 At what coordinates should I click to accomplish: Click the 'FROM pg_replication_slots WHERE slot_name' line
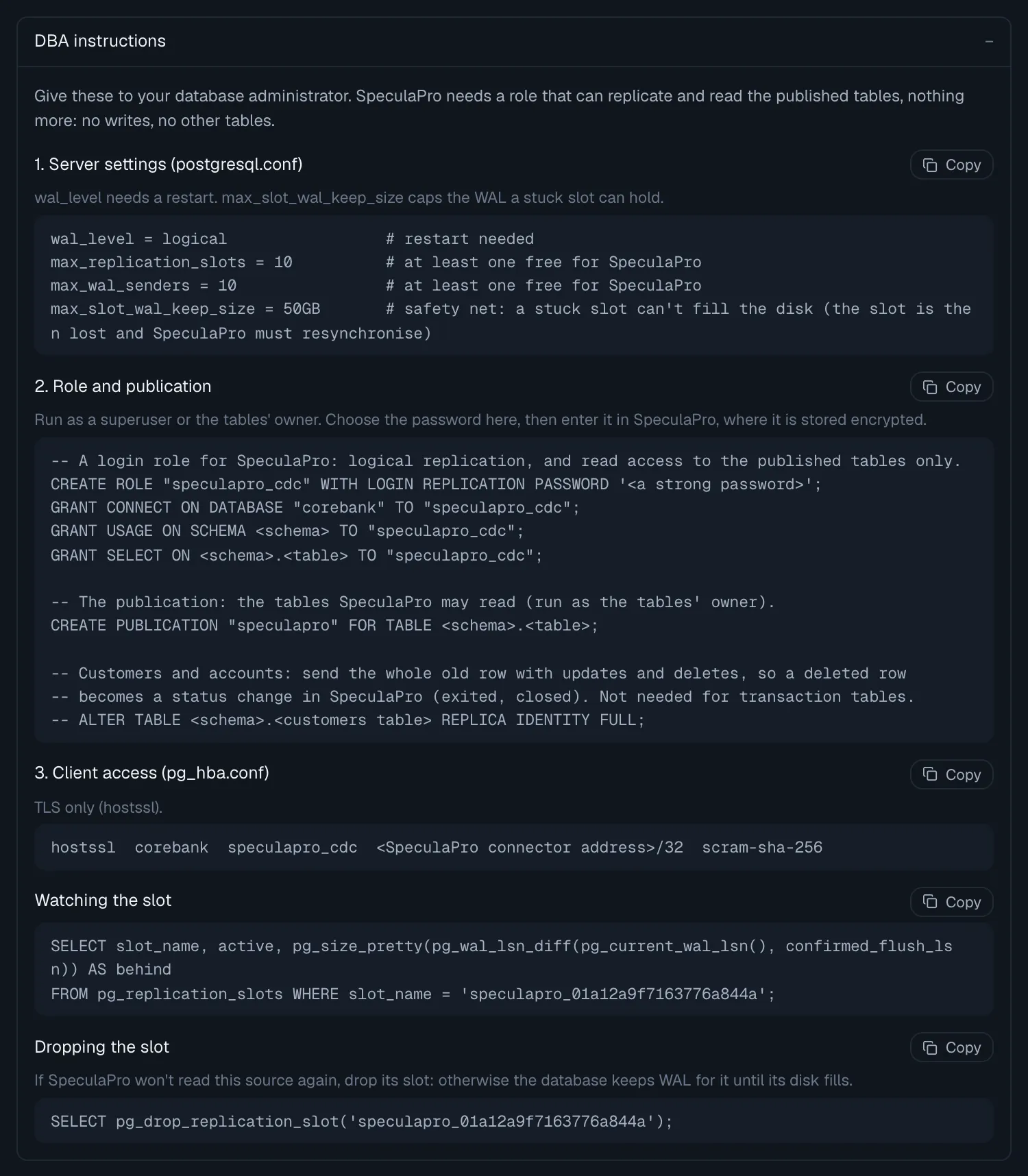point(413,994)
